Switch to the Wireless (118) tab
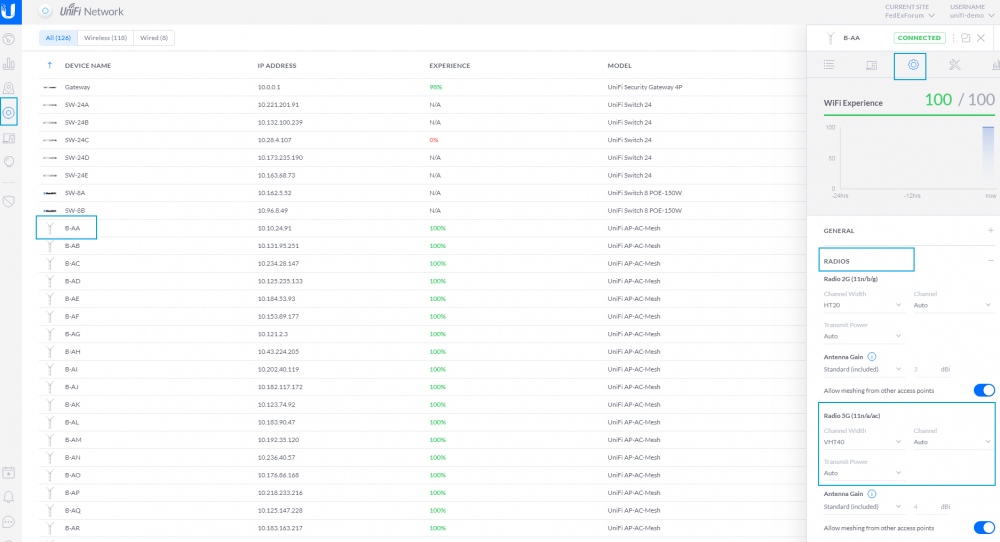The image size is (1000, 542). pos(105,38)
